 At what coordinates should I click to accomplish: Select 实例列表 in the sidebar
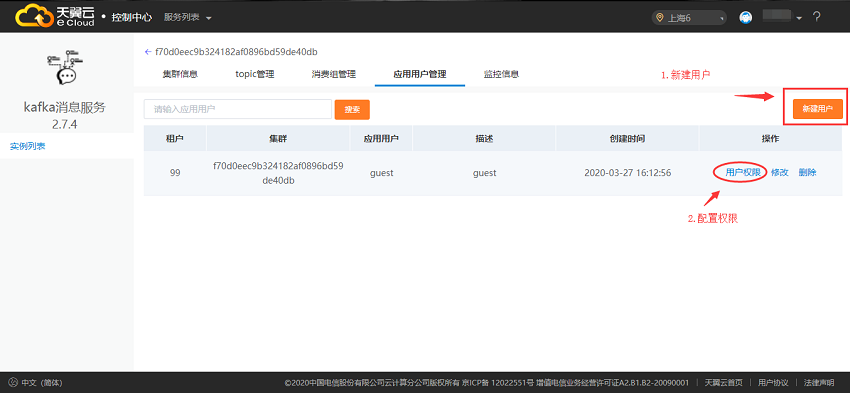click(28, 146)
